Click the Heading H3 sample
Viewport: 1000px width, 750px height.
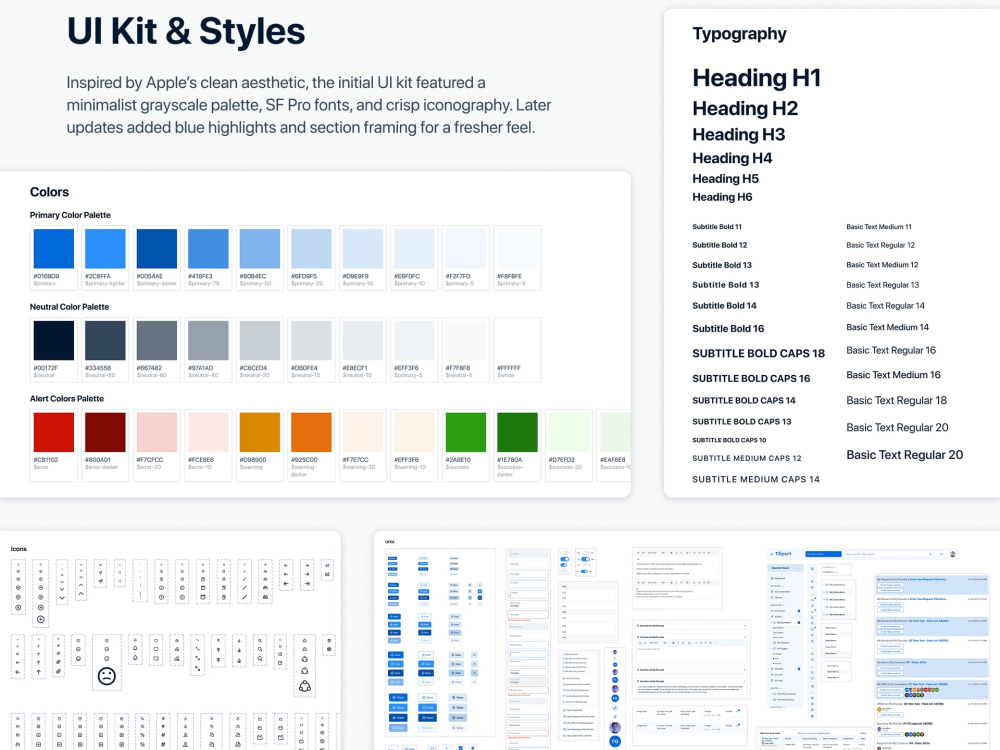pyautogui.click(x=739, y=135)
